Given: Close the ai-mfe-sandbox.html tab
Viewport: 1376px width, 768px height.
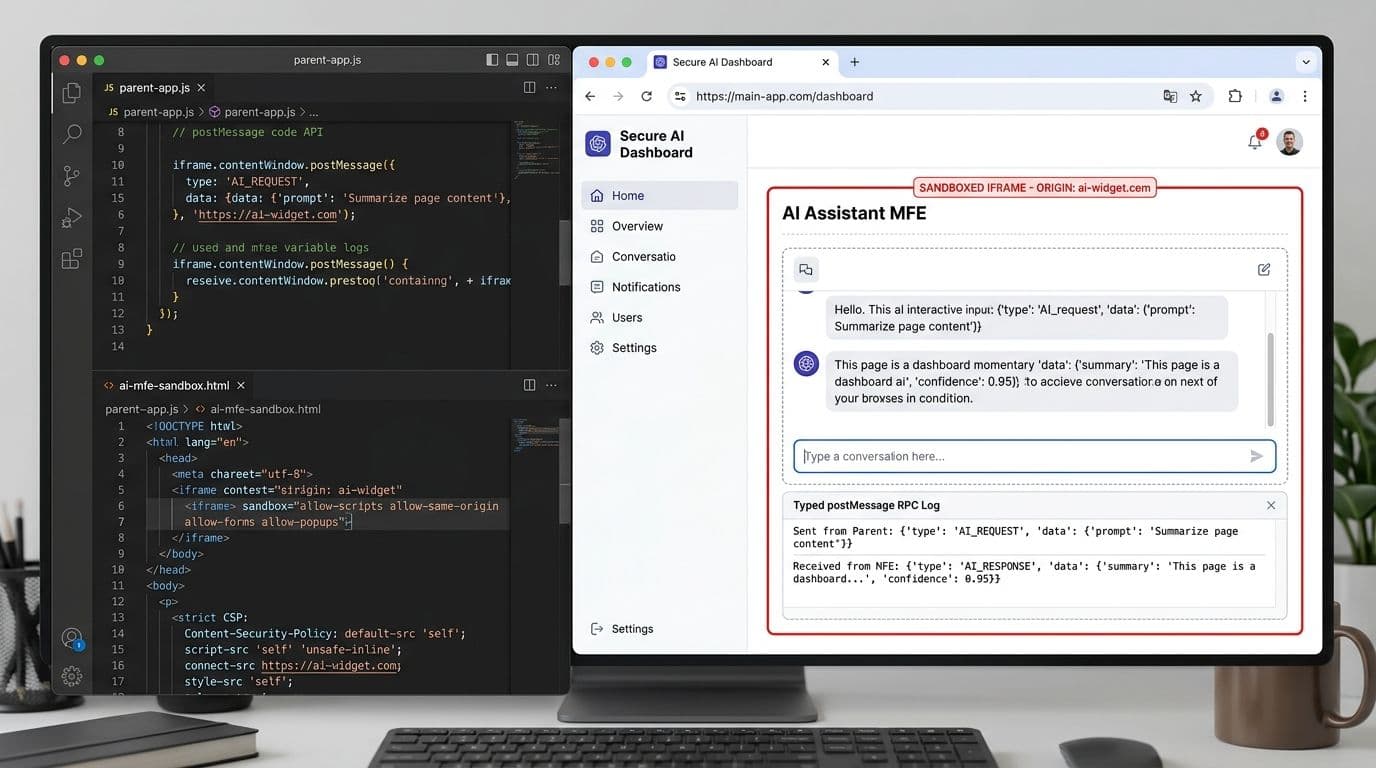Looking at the screenshot, I should (x=241, y=385).
